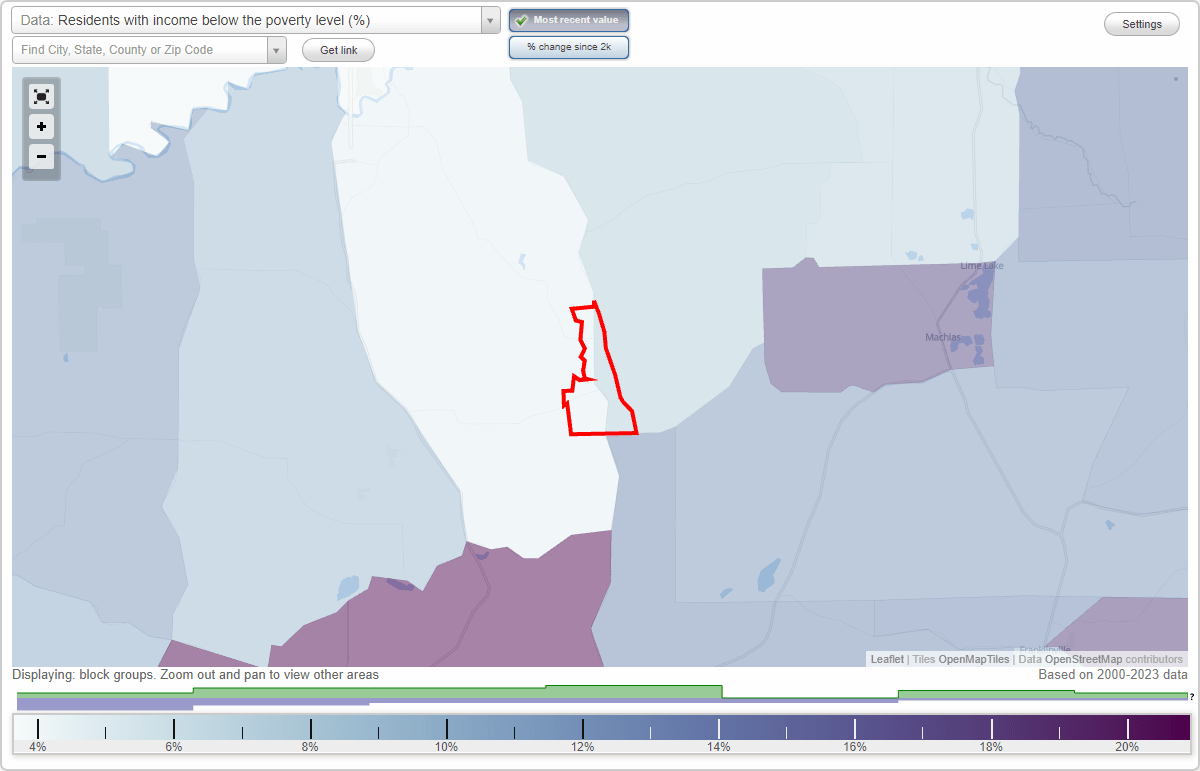
Task: Zoom out using the minus icon
Action: pos(41,156)
